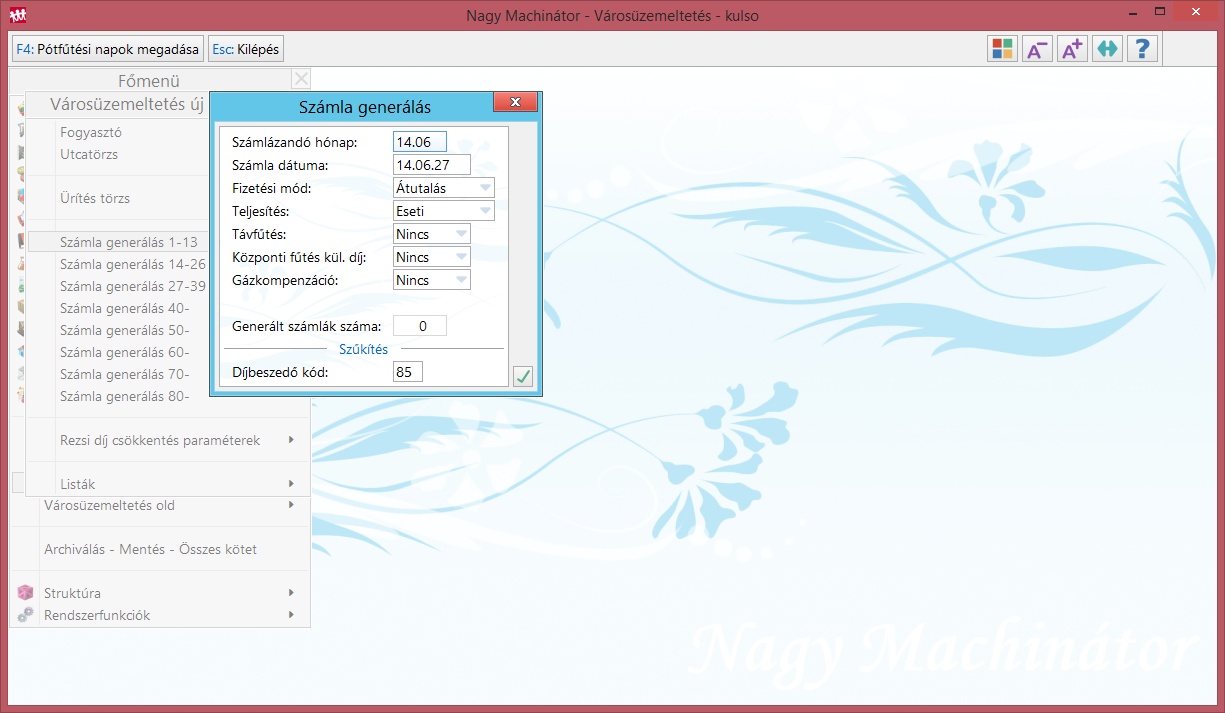Expand the Struktúra submenu arrow
Screen dimensions: 1225x713
pos(291,593)
